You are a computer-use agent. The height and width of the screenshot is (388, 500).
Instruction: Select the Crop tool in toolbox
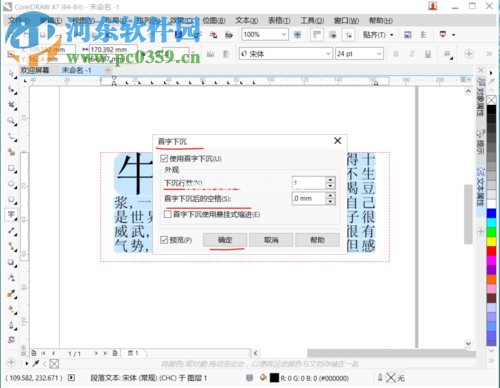tap(12, 105)
